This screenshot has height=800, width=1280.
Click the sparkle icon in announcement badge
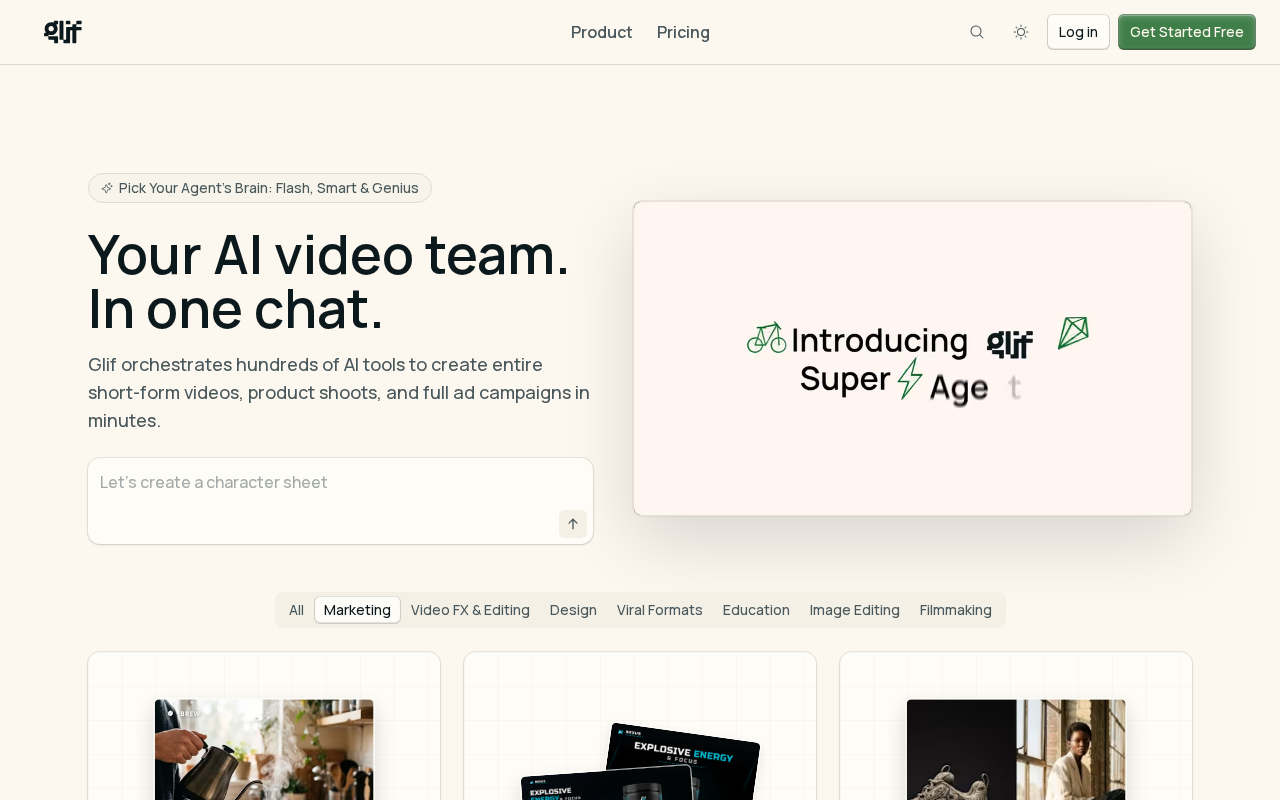(x=107, y=188)
